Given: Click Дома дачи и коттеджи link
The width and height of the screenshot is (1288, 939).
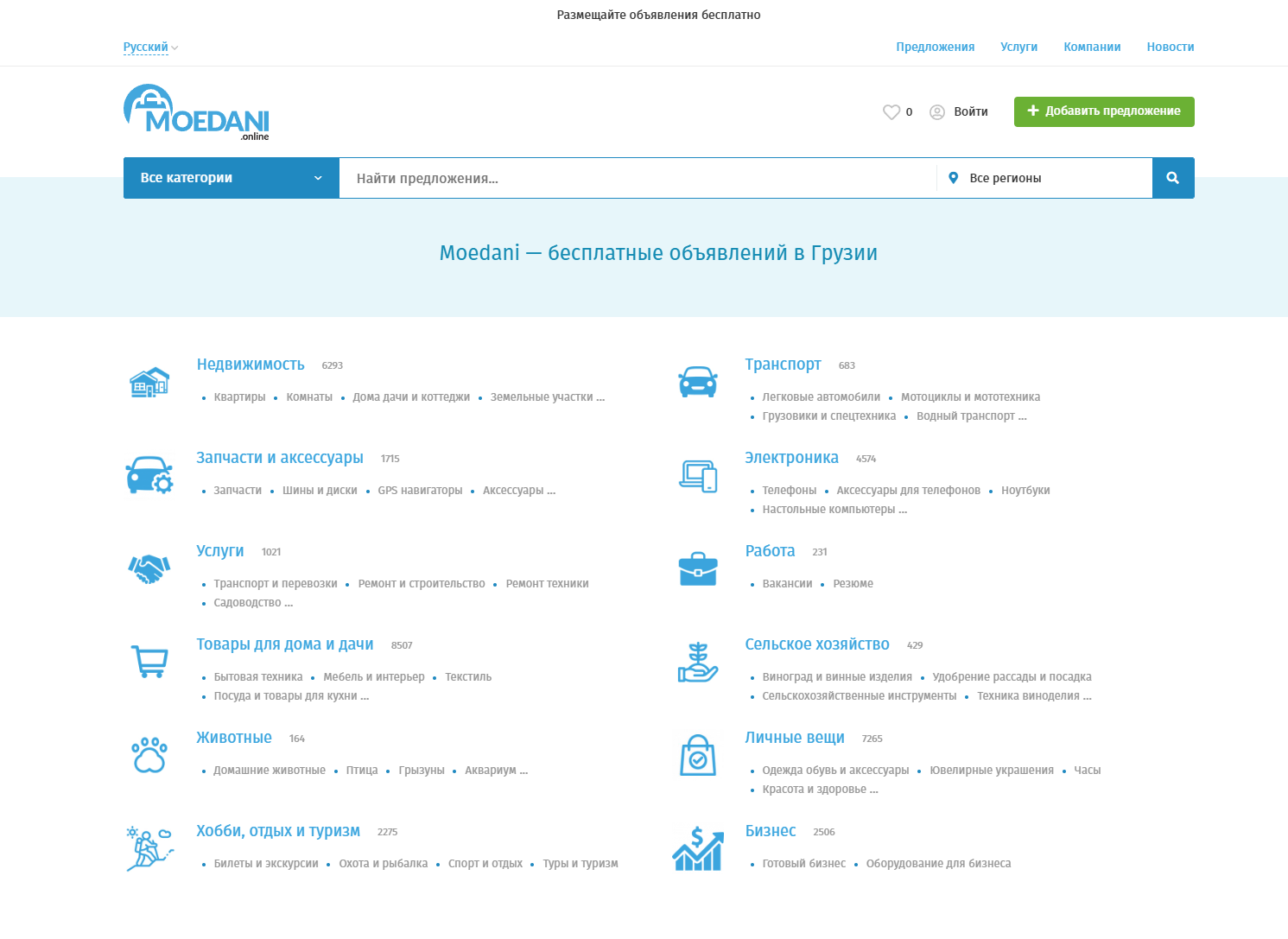Looking at the screenshot, I should coord(411,397).
